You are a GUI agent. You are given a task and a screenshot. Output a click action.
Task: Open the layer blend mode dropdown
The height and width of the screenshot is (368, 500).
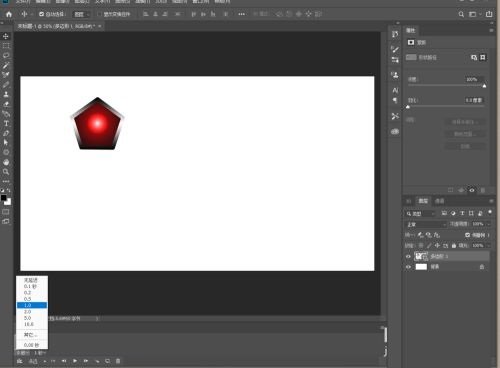tap(426, 224)
